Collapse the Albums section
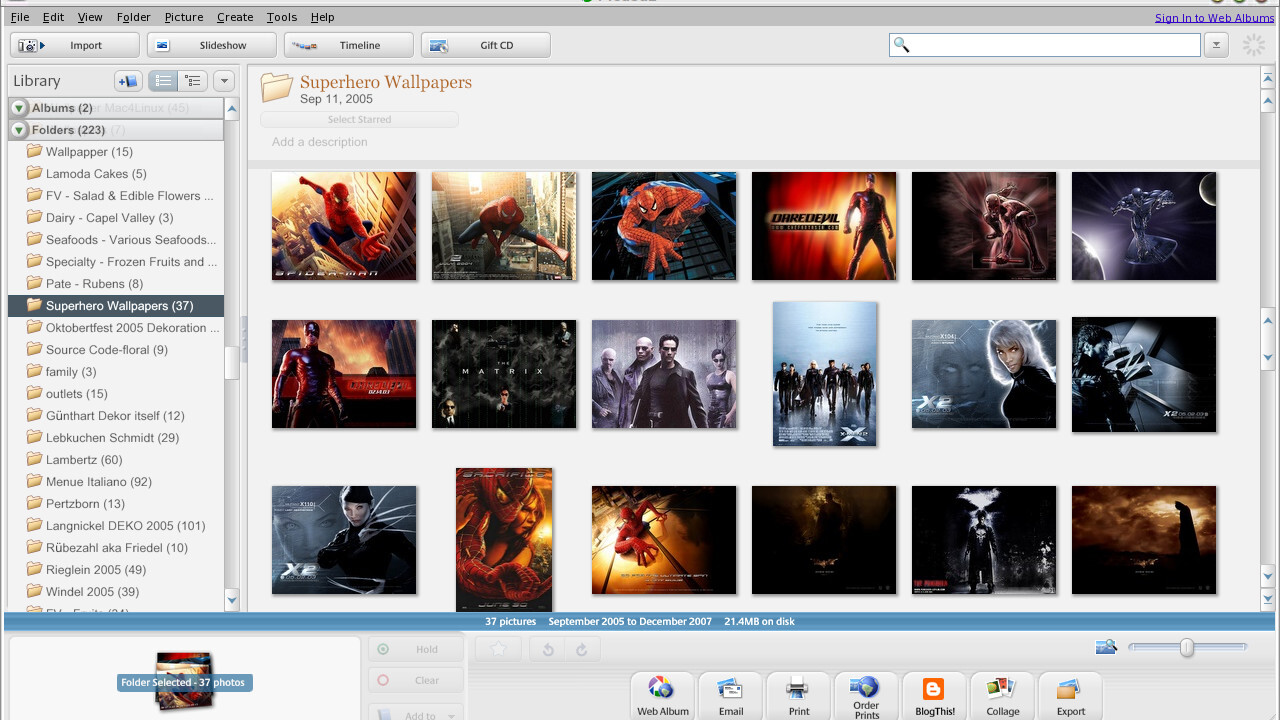 click(x=19, y=108)
